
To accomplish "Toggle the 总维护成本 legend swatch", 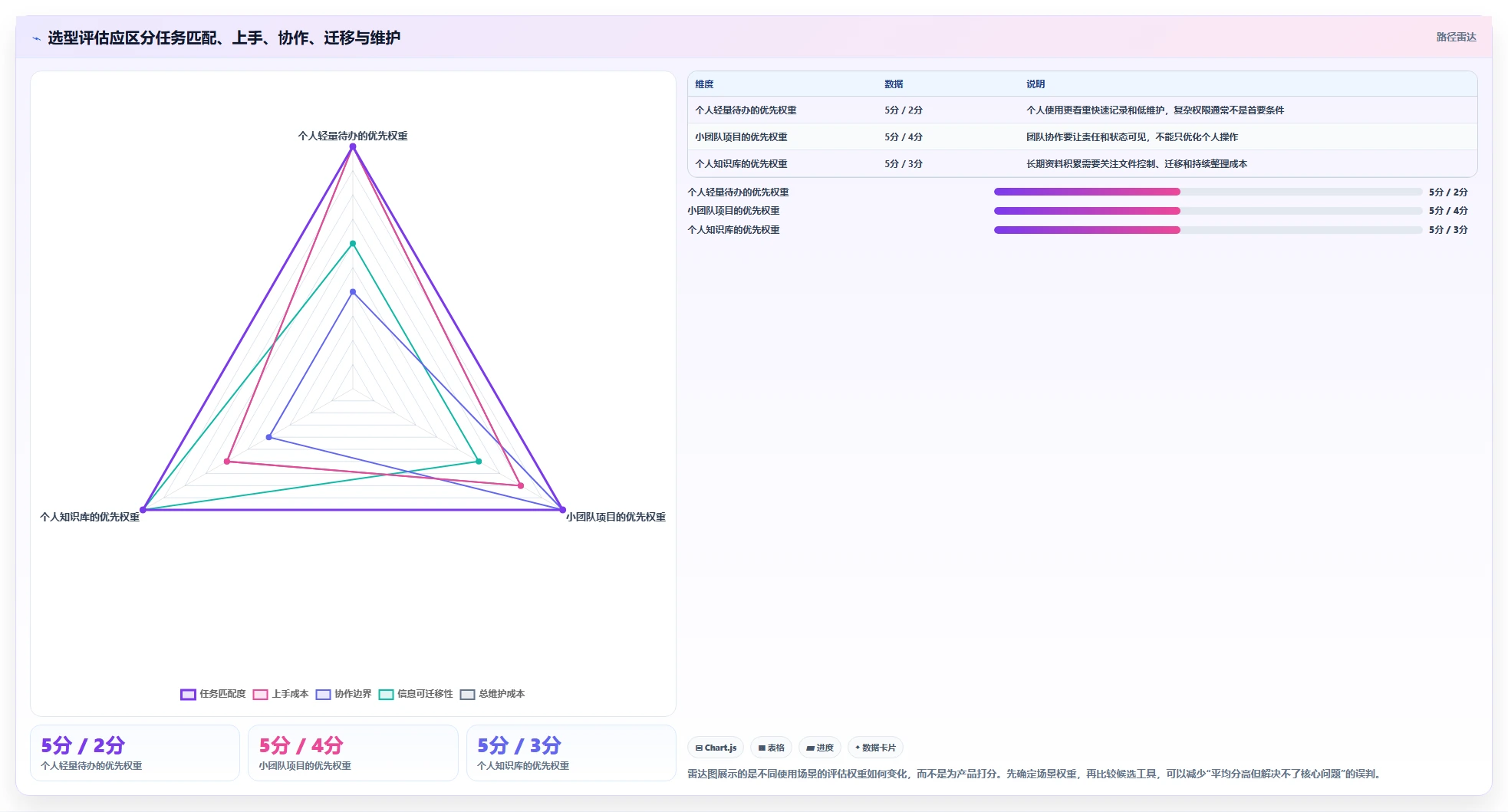I will pos(467,695).
